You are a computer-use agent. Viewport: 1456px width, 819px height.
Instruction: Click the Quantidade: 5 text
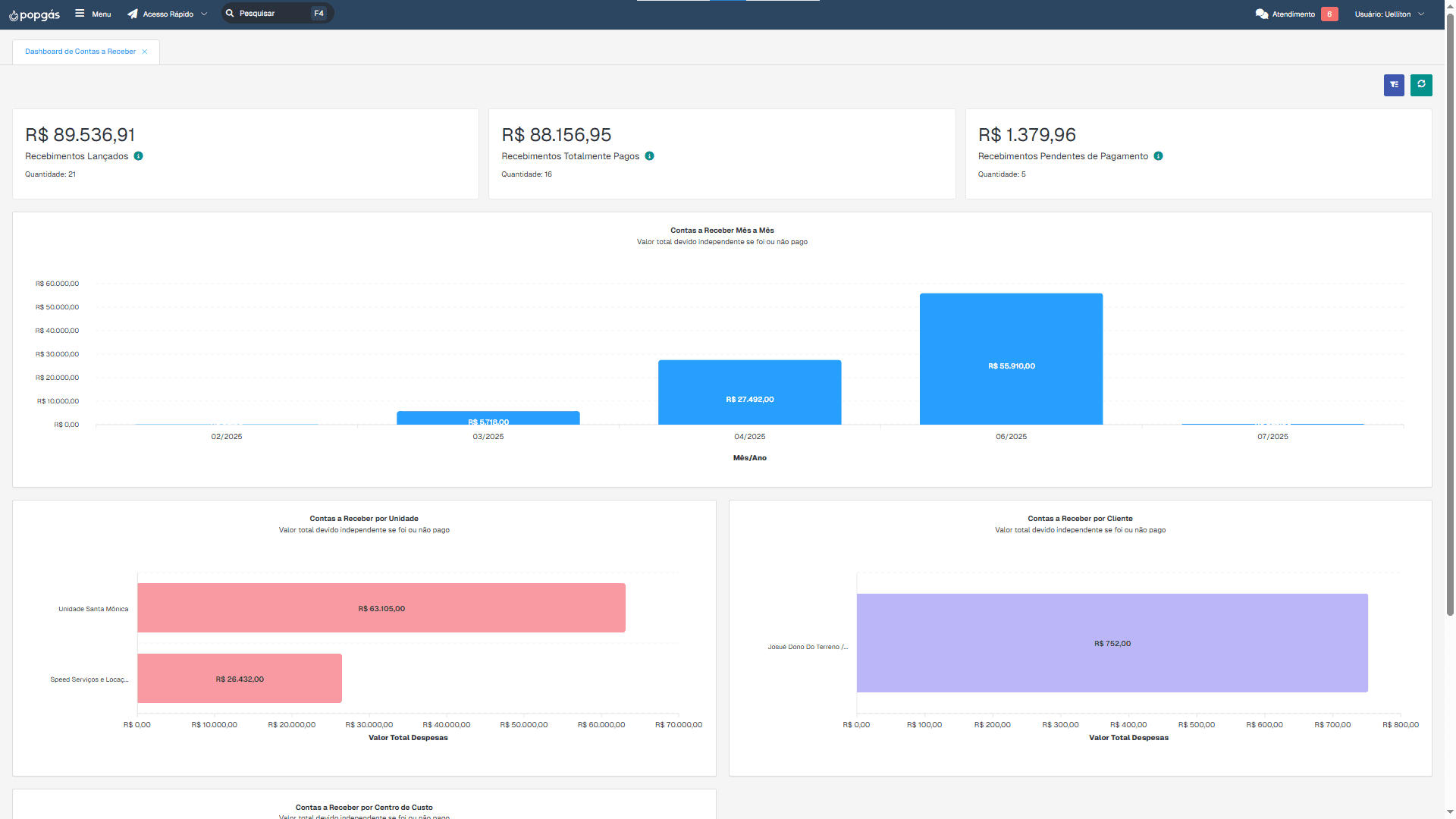(1002, 174)
